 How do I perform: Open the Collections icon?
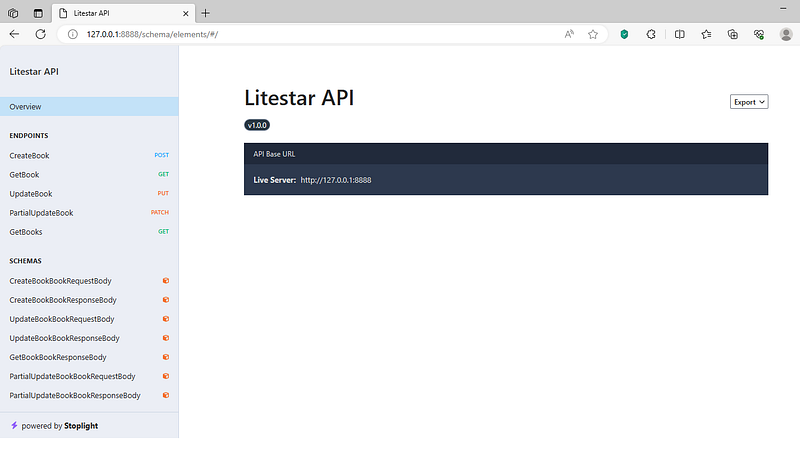pyautogui.click(x=733, y=34)
